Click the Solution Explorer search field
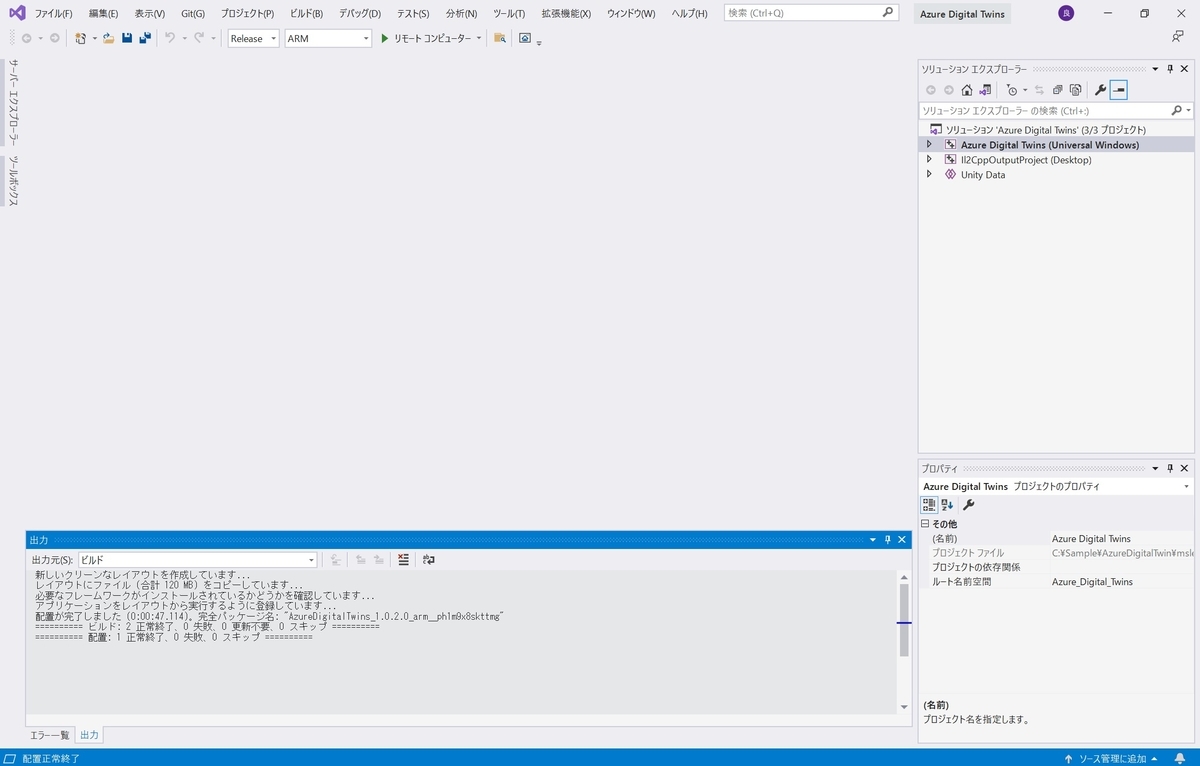 (x=1056, y=110)
